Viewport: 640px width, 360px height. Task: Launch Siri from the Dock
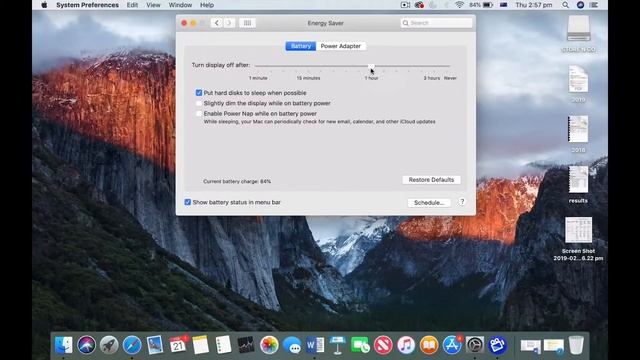[x=87, y=345]
